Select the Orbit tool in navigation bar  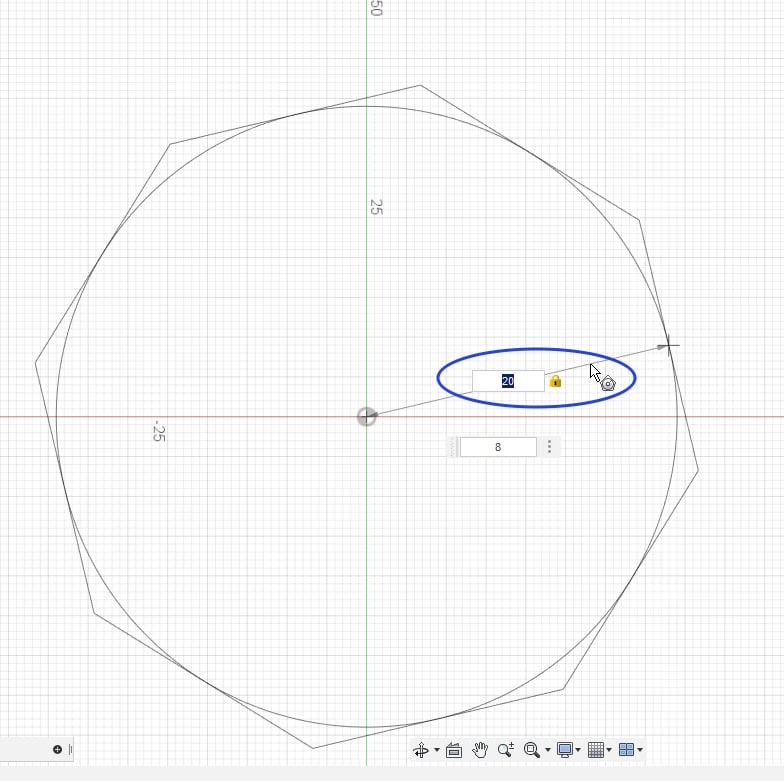[x=421, y=750]
